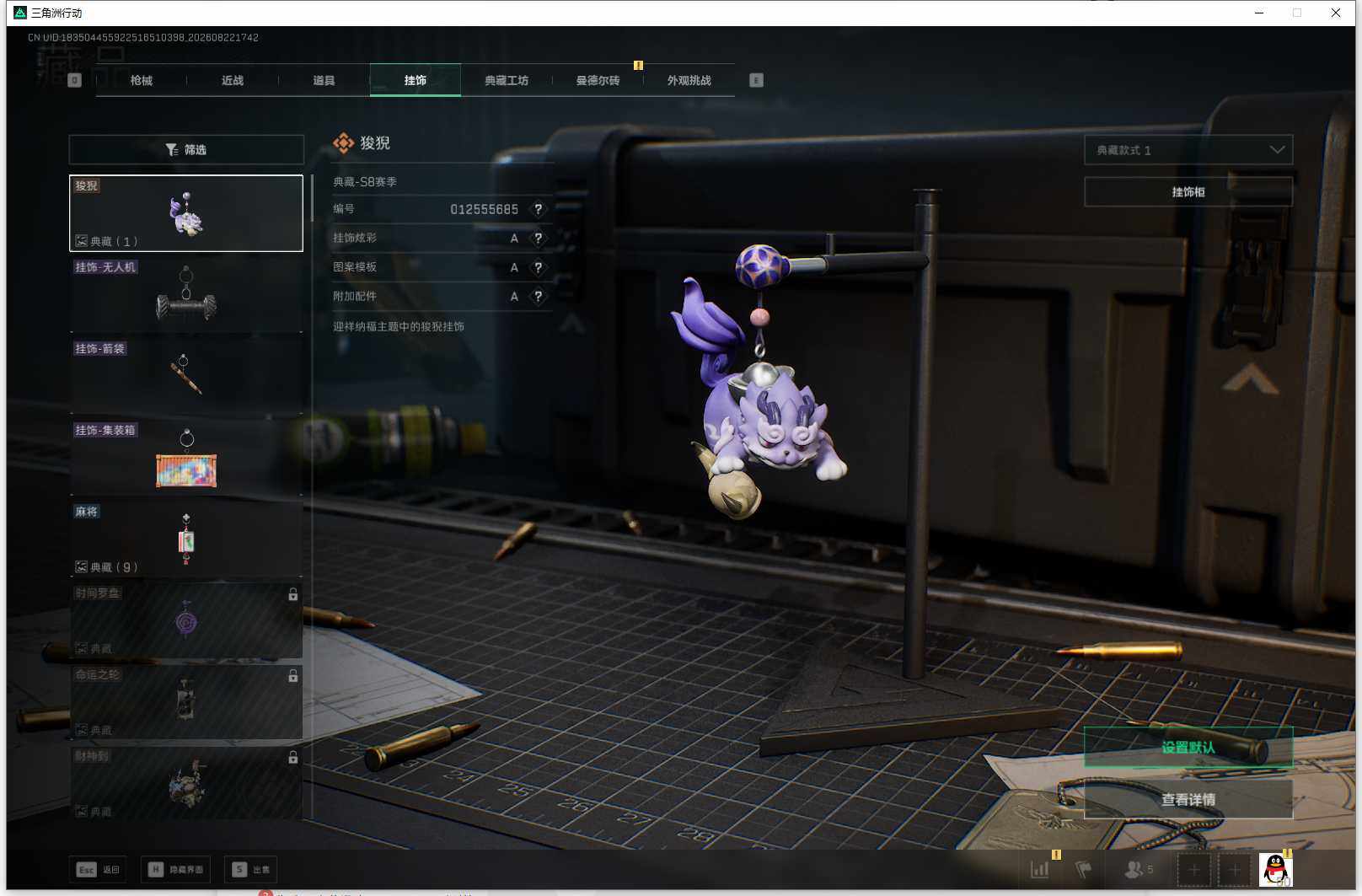The image size is (1362, 896).
Task: Click the 三角洲行动 app icon in title bar
Action: tap(20, 13)
